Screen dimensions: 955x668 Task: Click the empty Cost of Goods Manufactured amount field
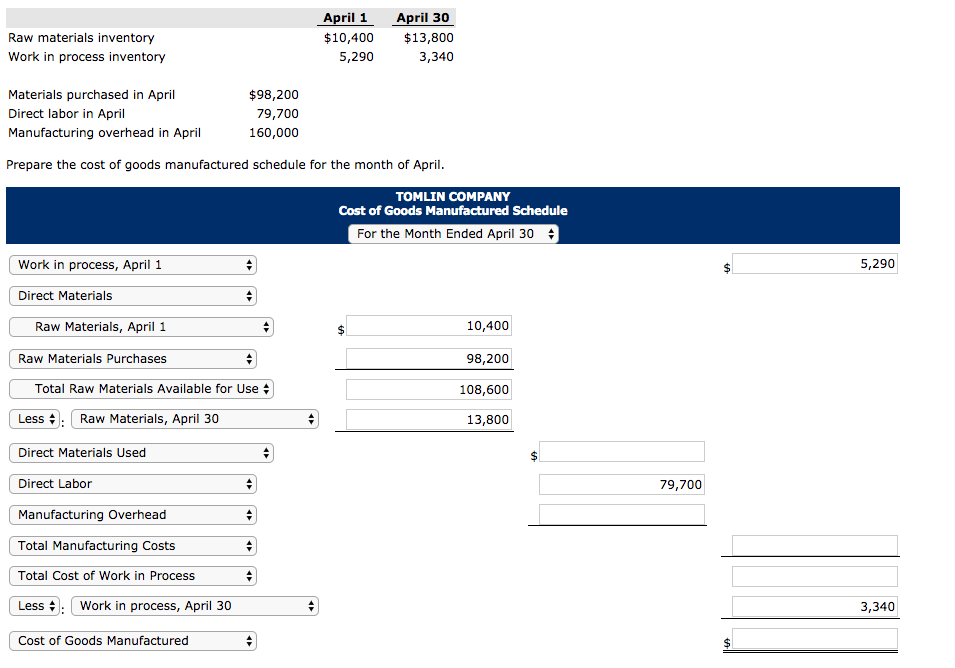click(x=815, y=639)
